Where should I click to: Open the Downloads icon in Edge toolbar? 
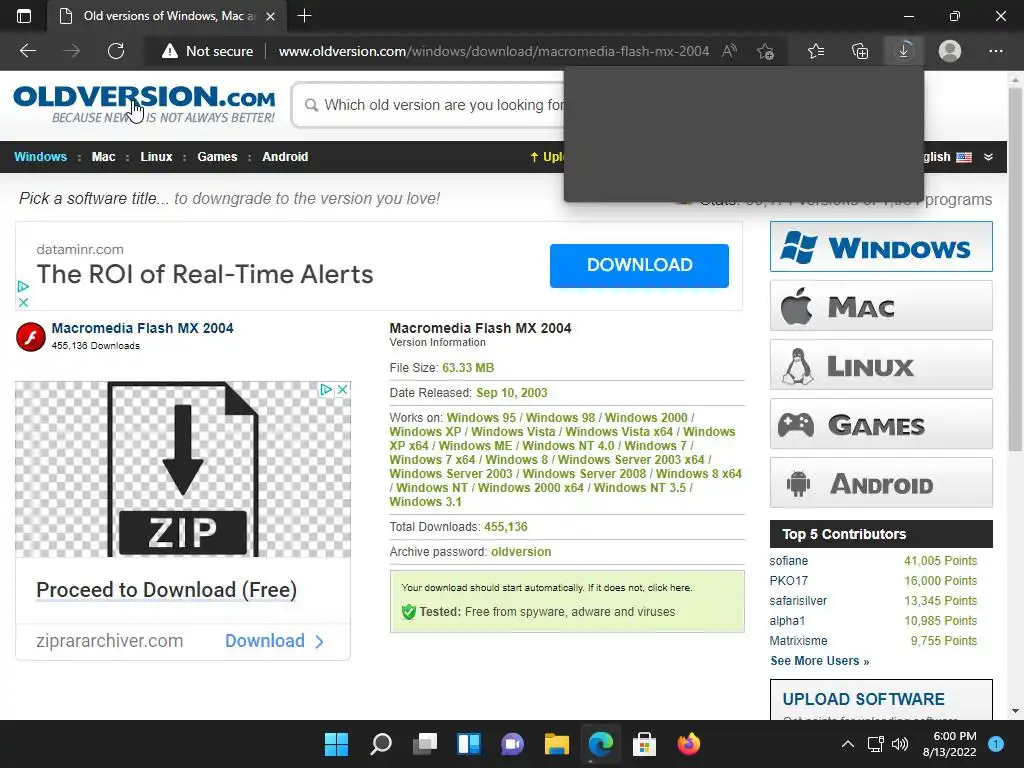[904, 51]
